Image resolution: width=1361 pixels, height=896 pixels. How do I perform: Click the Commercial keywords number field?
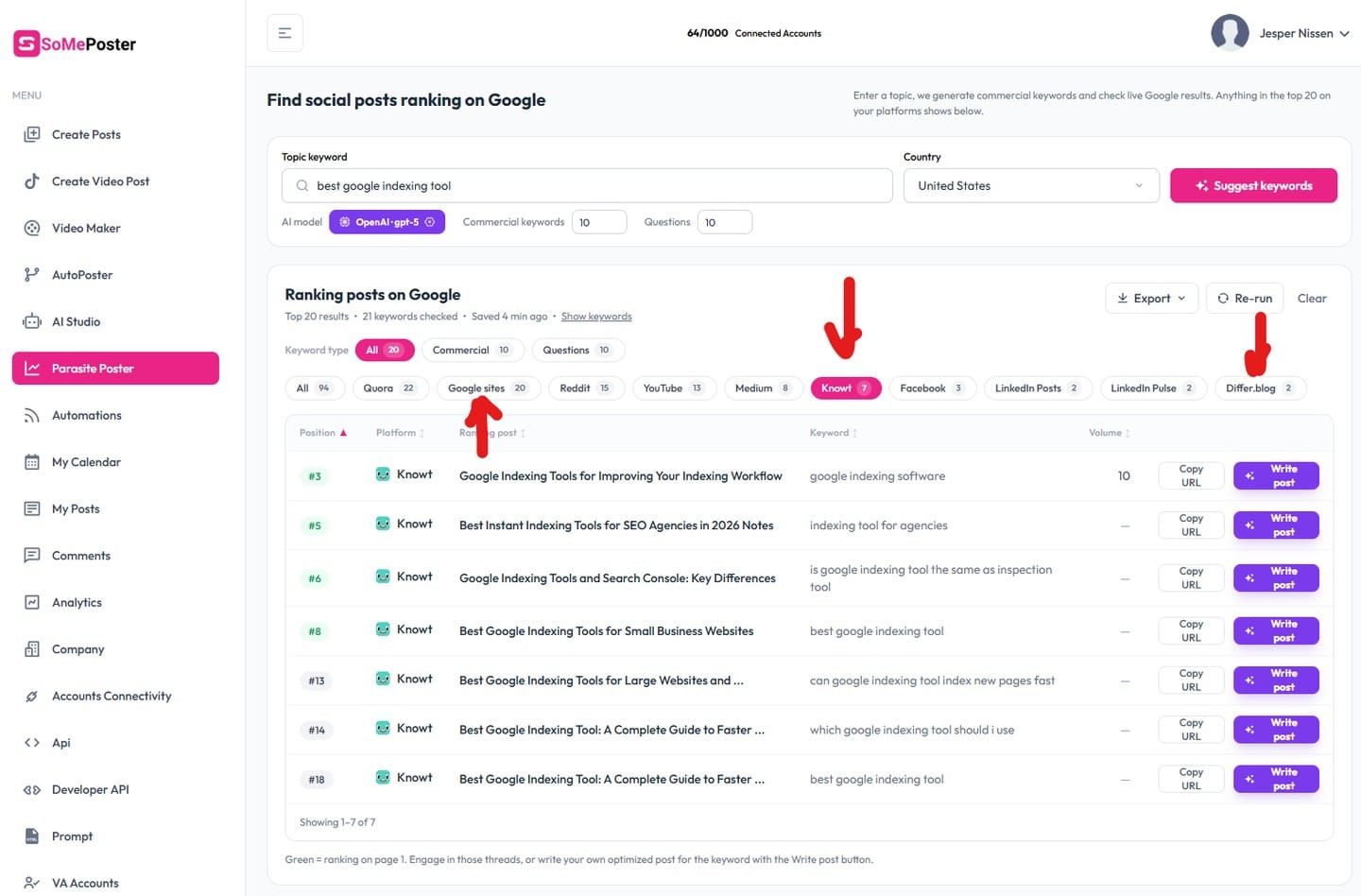(599, 222)
